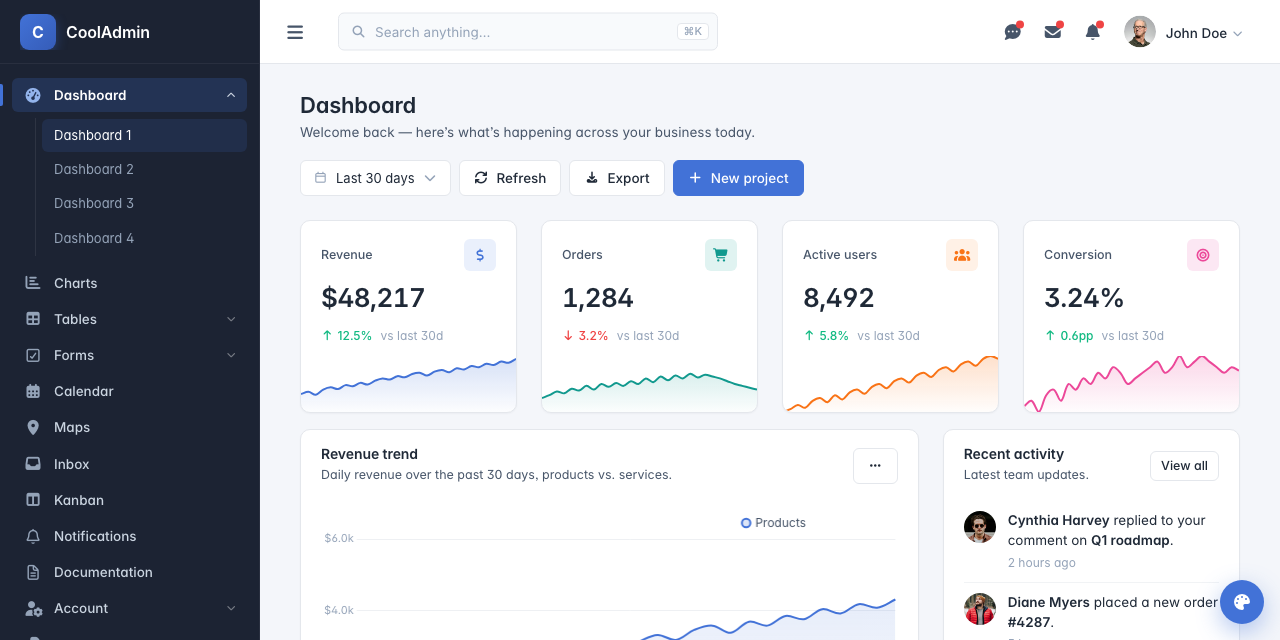Open the John Doe user menu
This screenshot has height=640, width=1280.
tap(1184, 32)
